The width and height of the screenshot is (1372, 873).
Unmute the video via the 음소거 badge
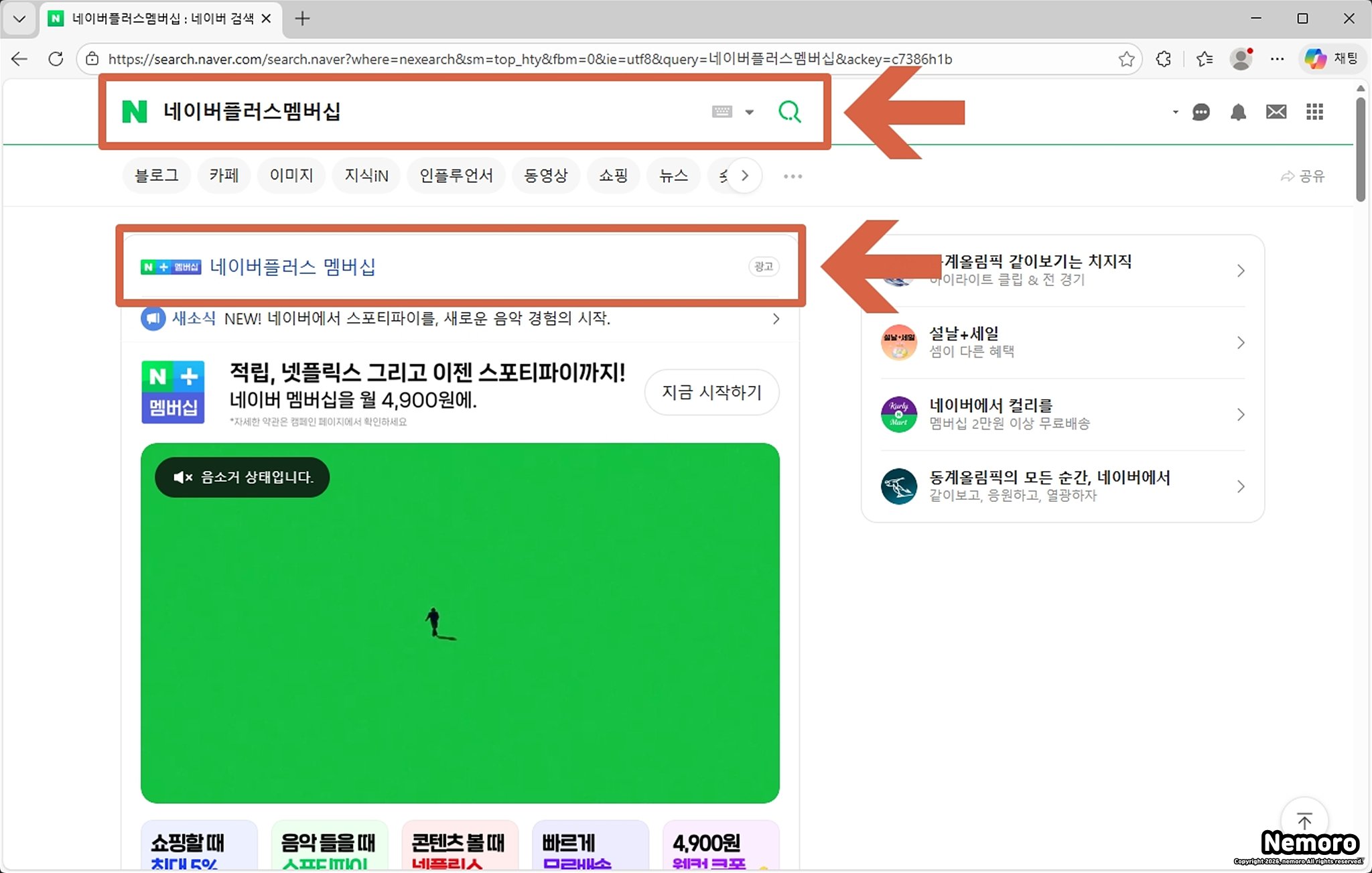coord(242,477)
